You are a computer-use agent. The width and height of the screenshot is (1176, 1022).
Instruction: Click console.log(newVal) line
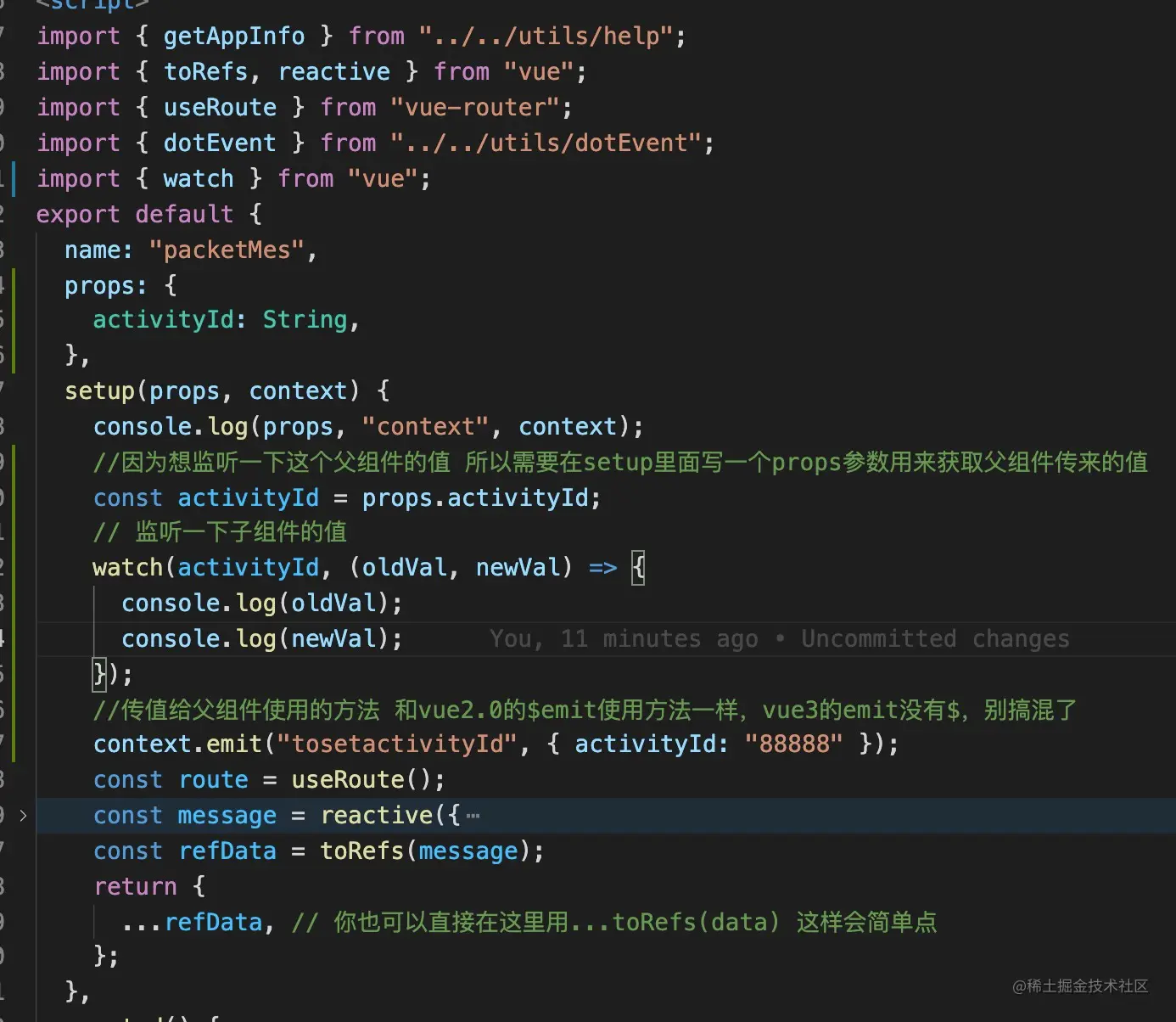coord(262,638)
